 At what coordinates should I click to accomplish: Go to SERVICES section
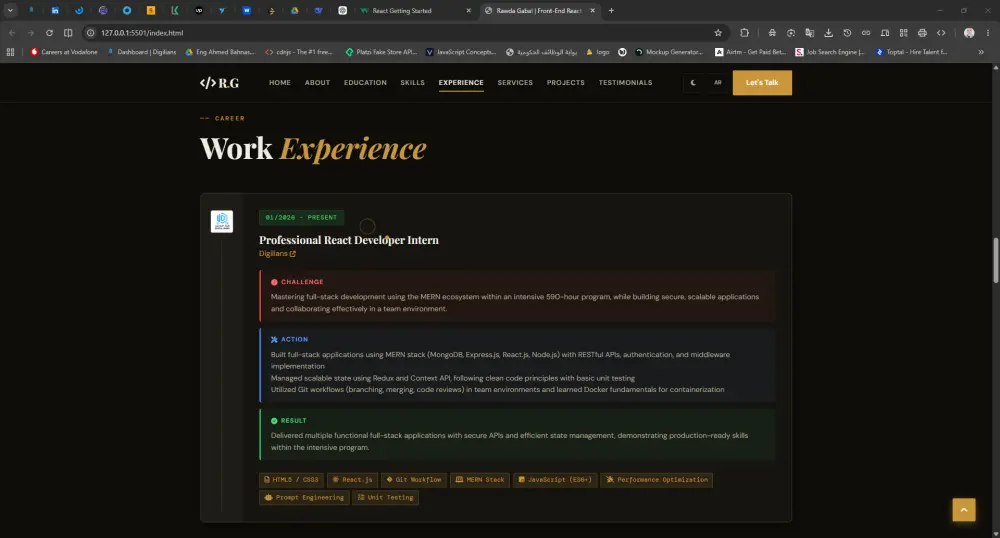point(515,83)
